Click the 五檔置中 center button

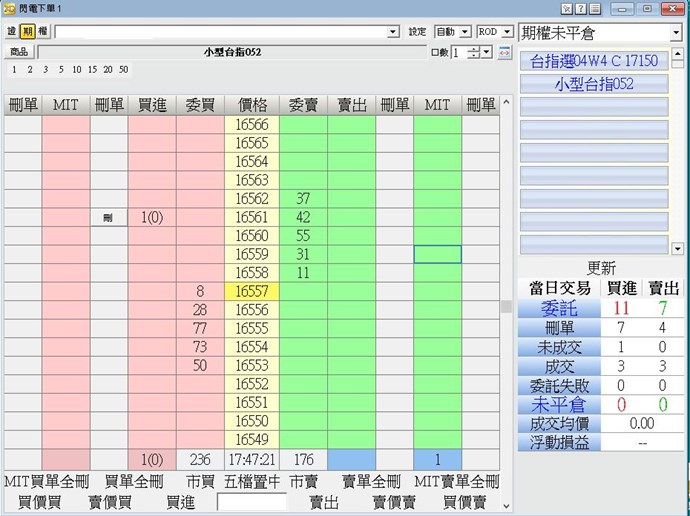(x=252, y=482)
